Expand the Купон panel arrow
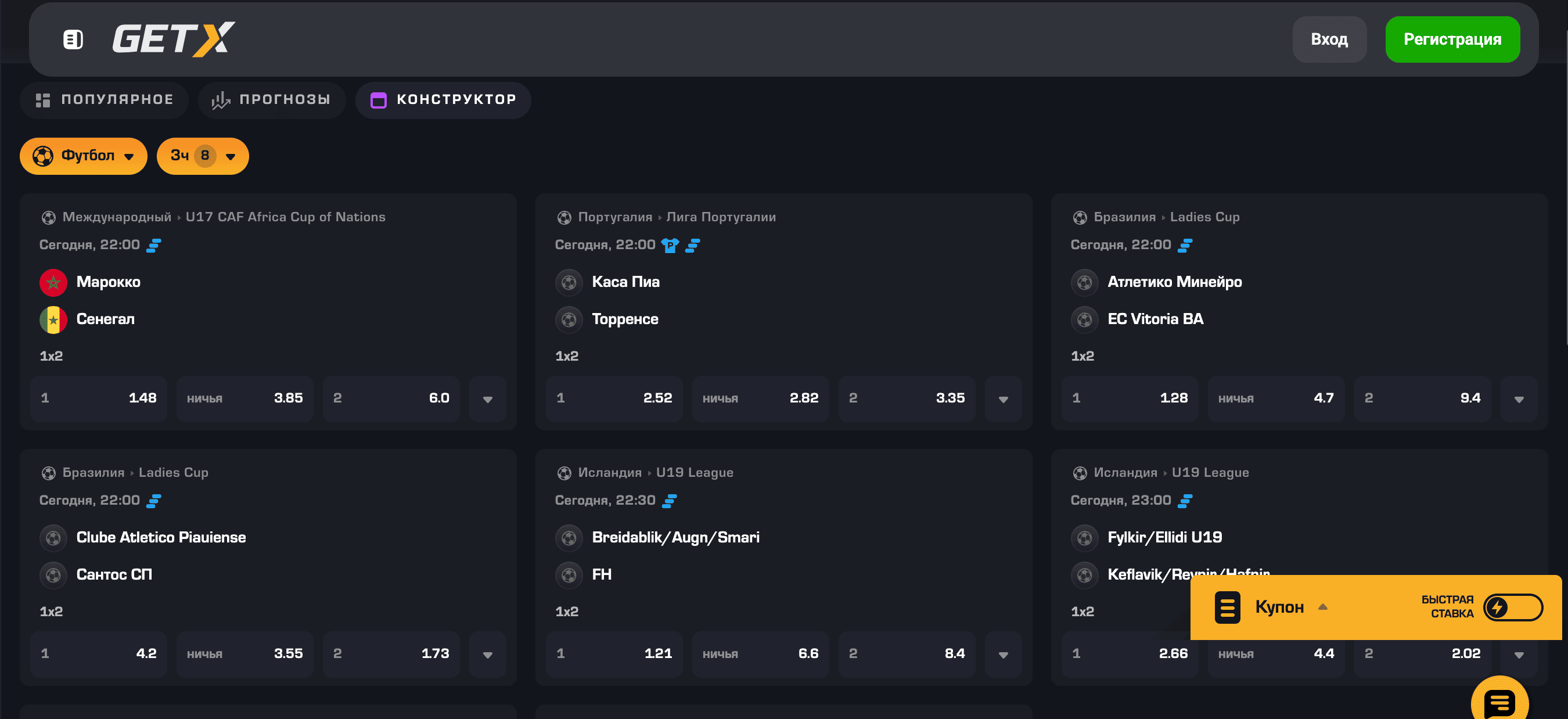This screenshot has width=1568, height=719. (x=1323, y=607)
